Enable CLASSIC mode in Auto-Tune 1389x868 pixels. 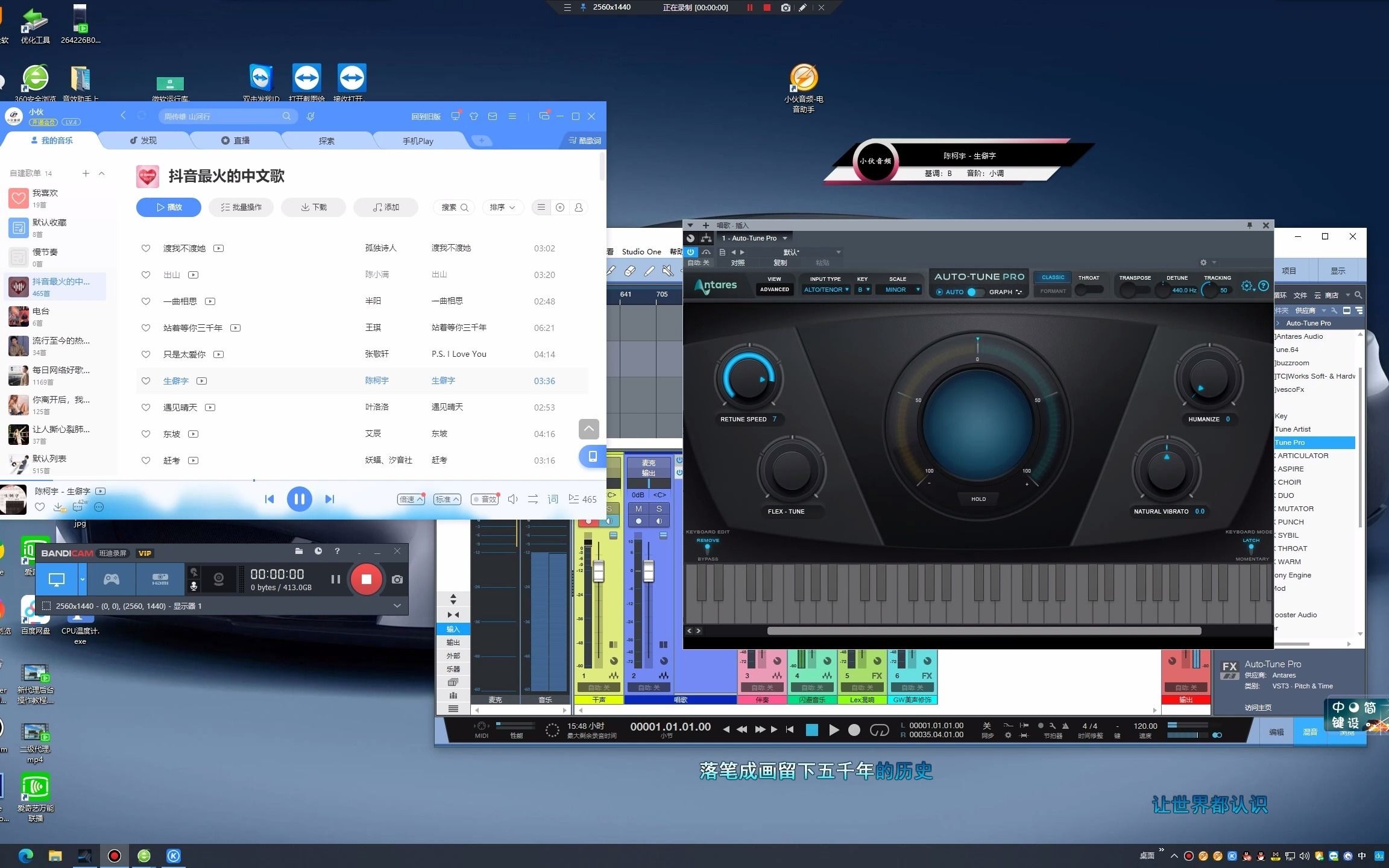(1053, 278)
